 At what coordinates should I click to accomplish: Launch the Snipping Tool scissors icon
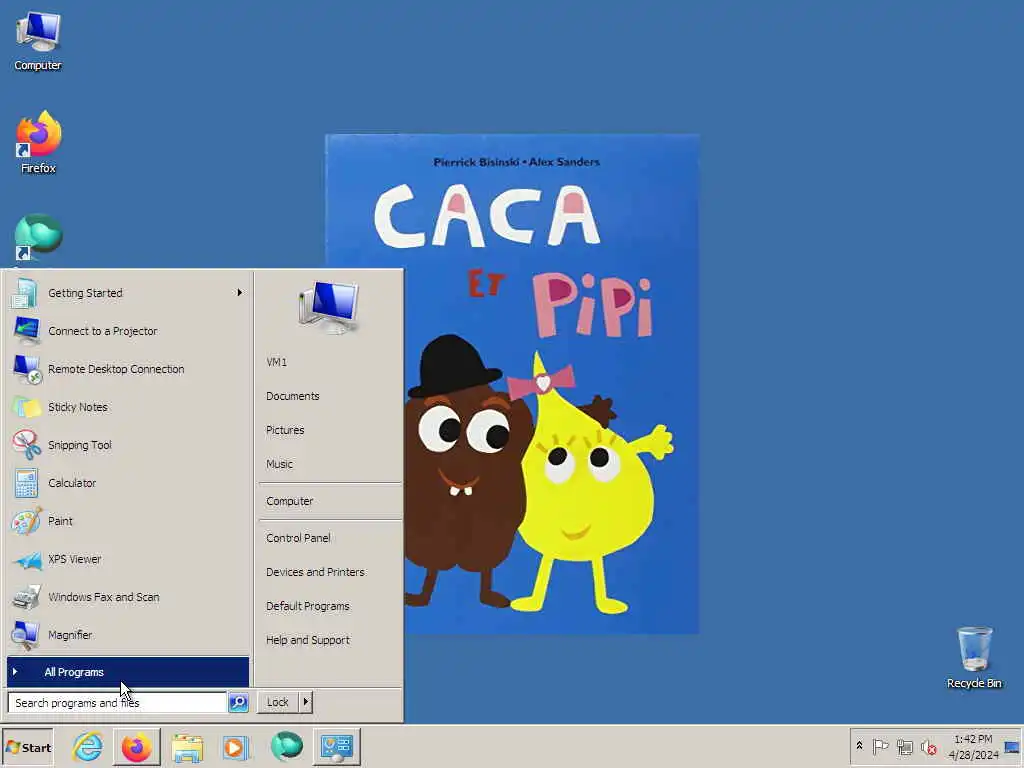(26, 445)
